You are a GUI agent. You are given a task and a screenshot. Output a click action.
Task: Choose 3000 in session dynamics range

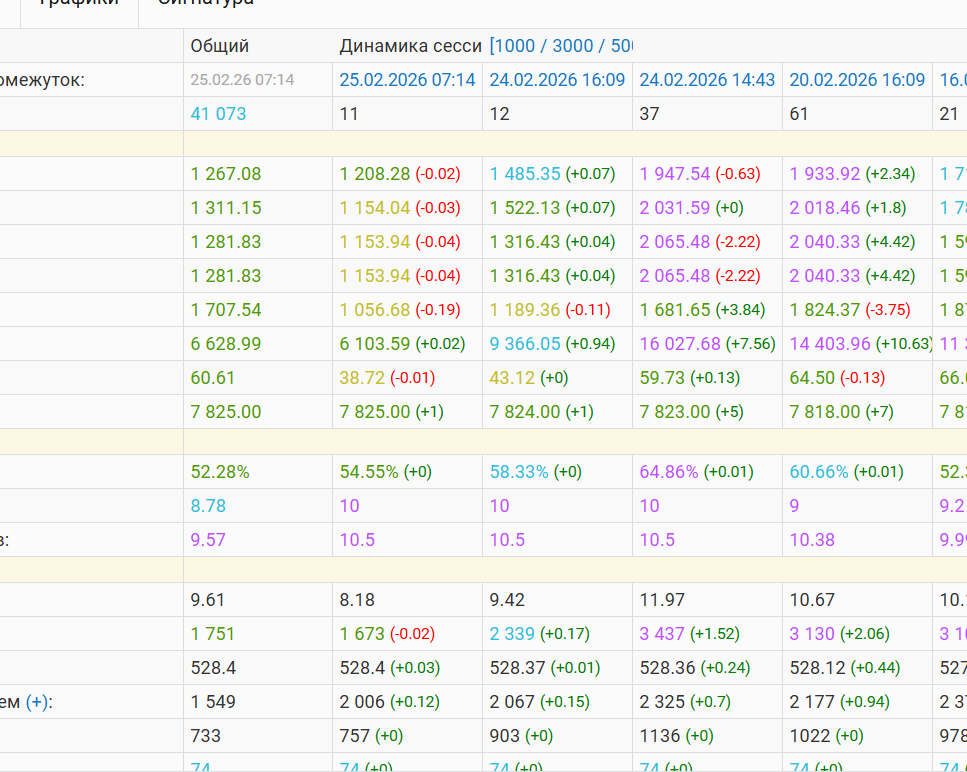coord(572,46)
